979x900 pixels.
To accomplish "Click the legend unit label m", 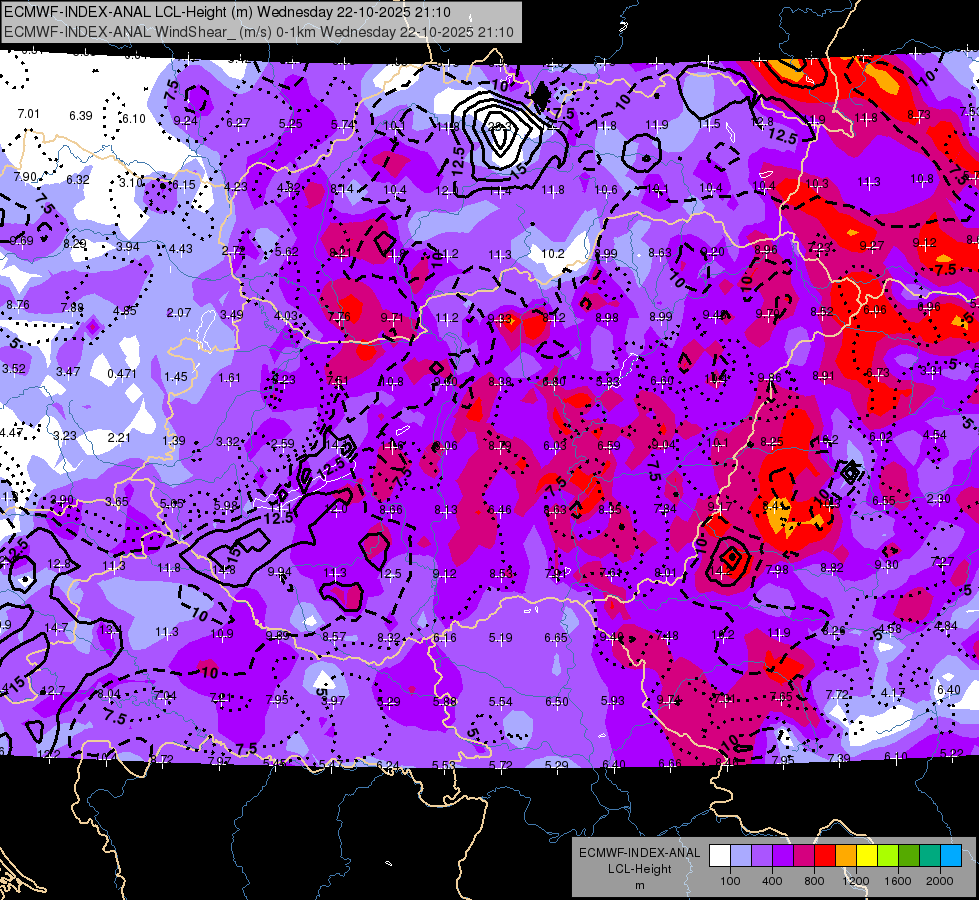I will pos(639,885).
